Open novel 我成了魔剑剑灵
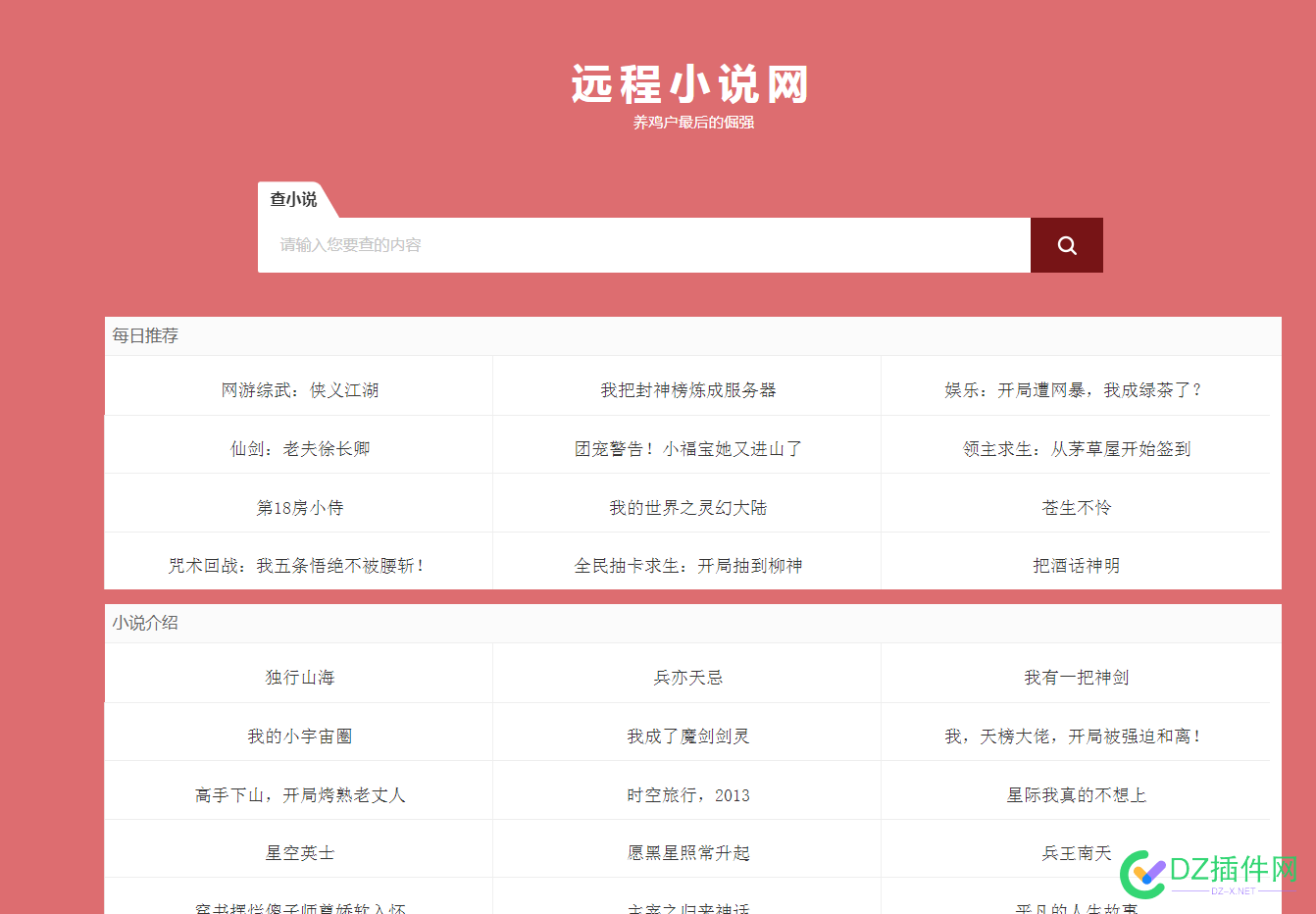Viewport: 1316px width, 914px height. [x=688, y=736]
